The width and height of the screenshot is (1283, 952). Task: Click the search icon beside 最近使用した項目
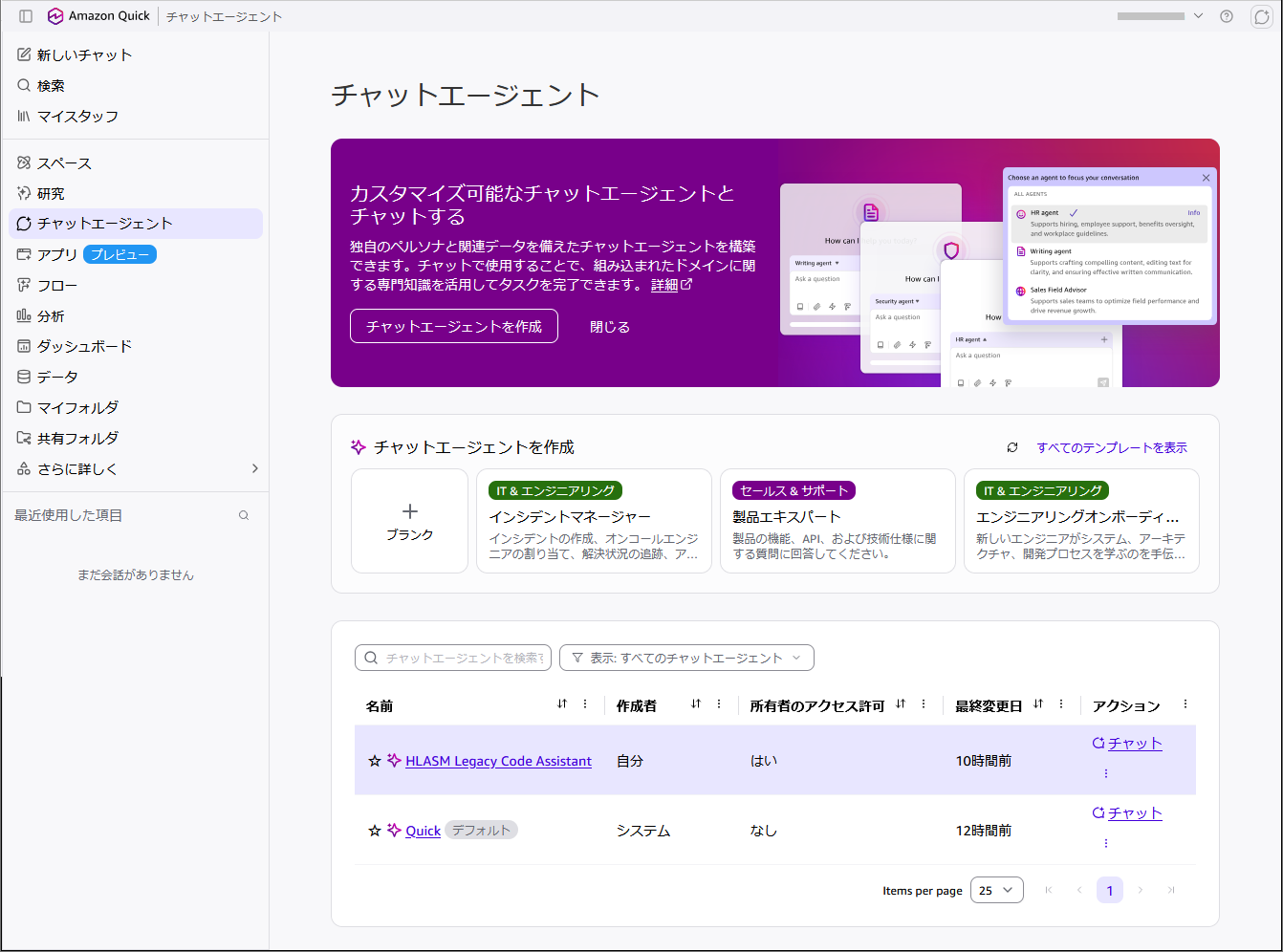(x=244, y=515)
